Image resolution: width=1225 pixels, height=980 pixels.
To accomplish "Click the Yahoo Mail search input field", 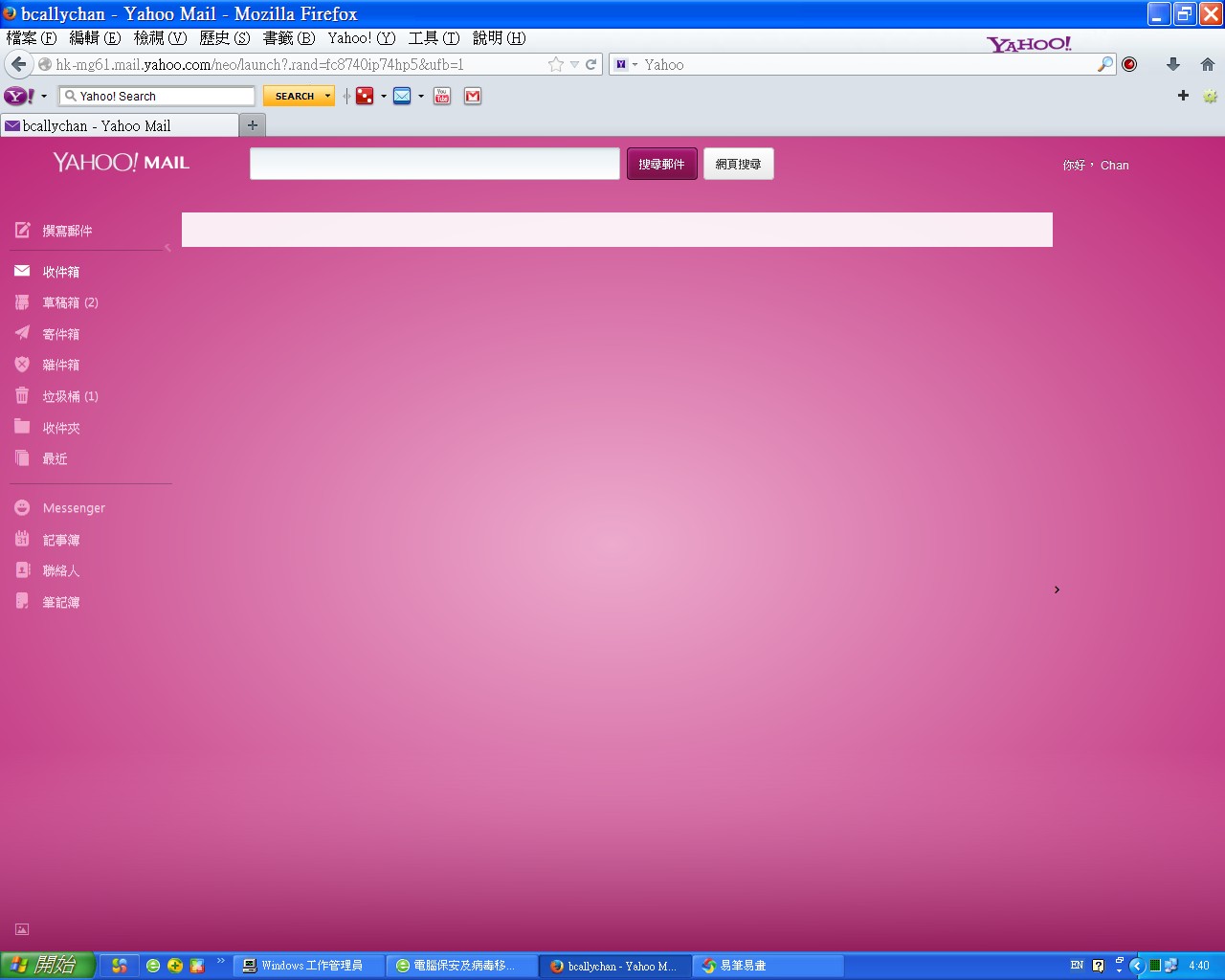I will pos(434,165).
